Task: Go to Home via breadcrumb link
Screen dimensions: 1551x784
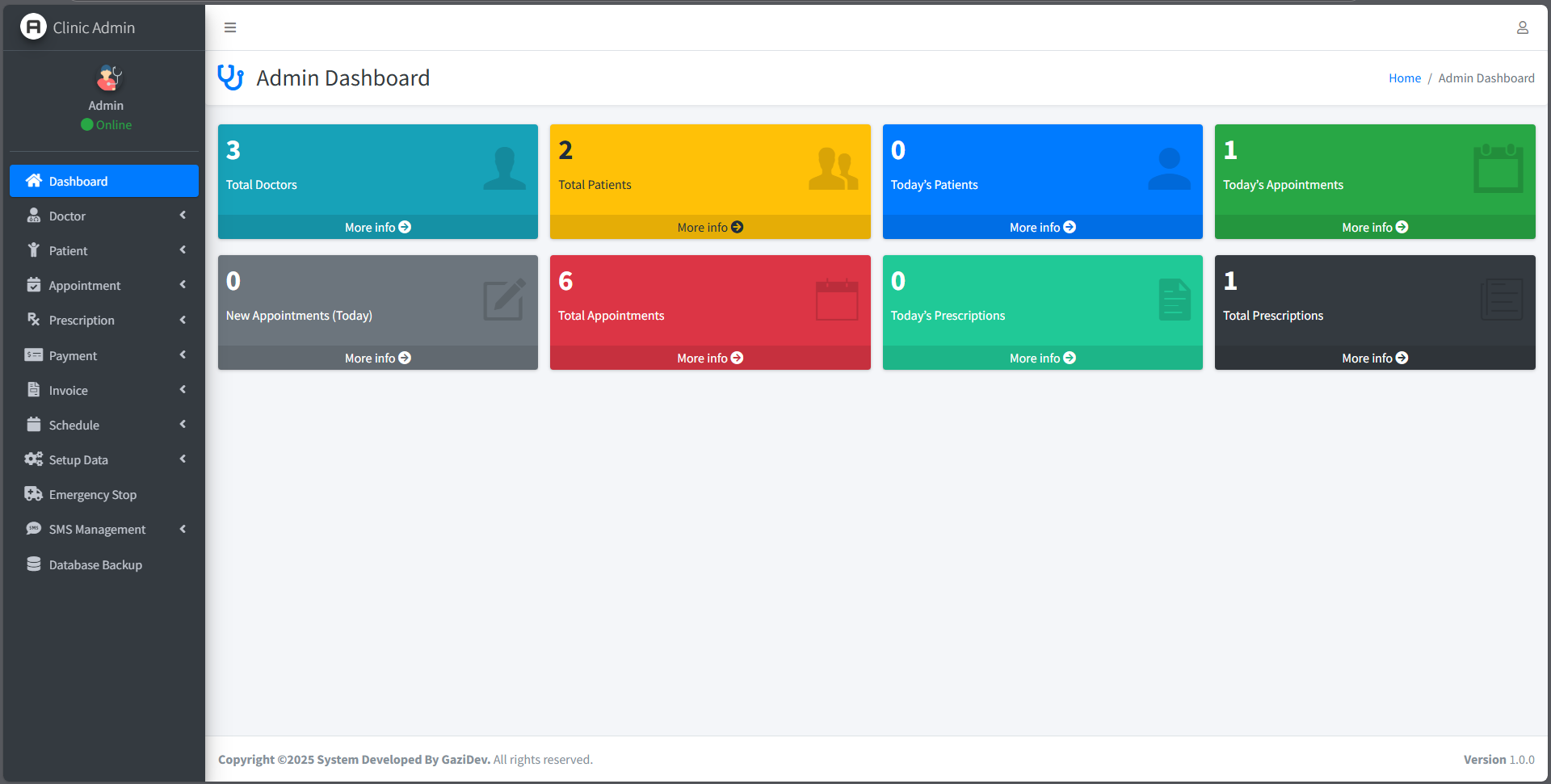Action: [x=1404, y=78]
